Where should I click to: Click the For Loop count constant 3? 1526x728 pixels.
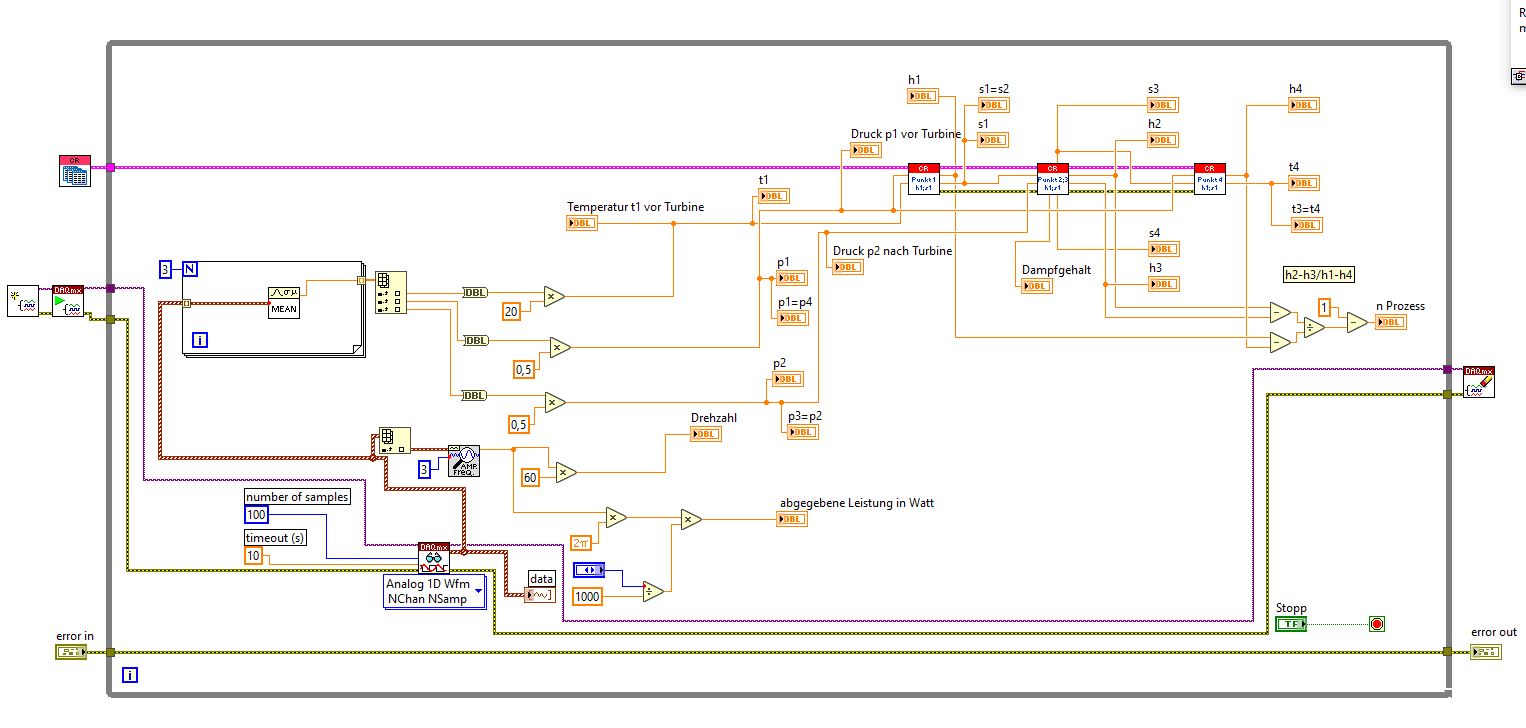(166, 268)
